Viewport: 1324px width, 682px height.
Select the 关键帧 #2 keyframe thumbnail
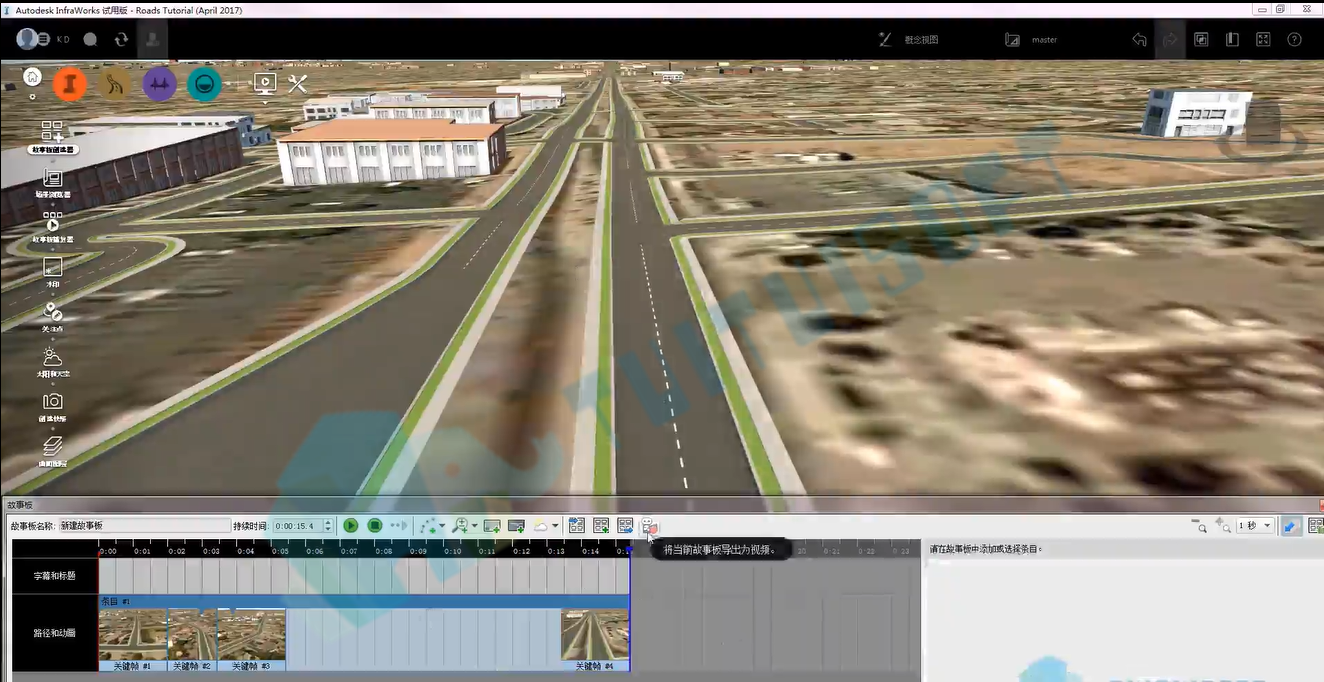[x=193, y=640]
